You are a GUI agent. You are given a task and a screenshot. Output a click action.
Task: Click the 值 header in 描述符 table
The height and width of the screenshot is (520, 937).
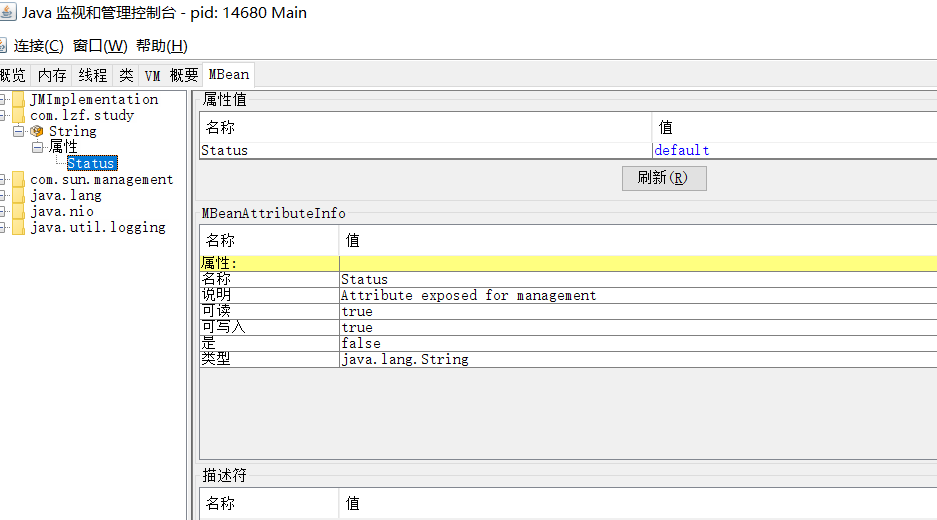point(638,503)
